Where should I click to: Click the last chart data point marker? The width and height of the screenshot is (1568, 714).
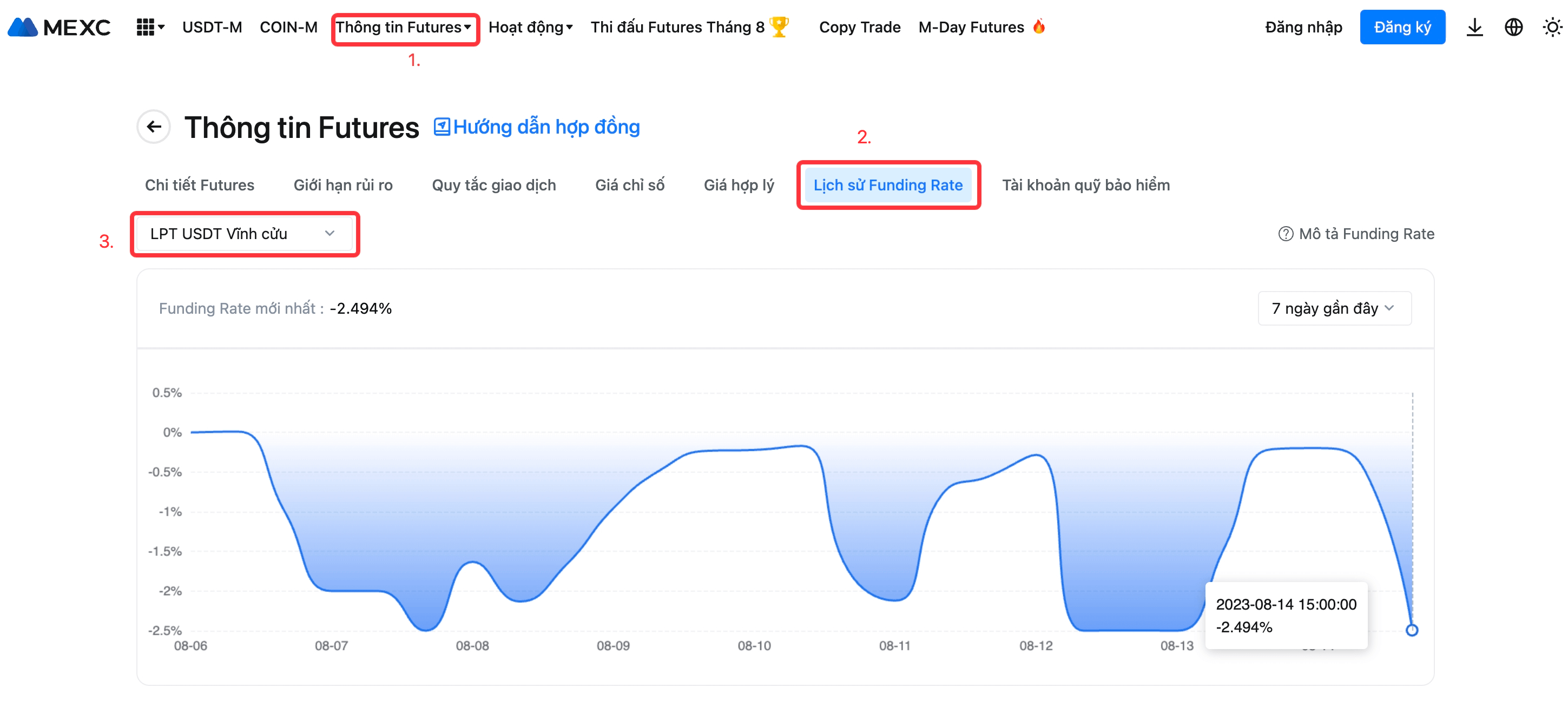click(1412, 630)
